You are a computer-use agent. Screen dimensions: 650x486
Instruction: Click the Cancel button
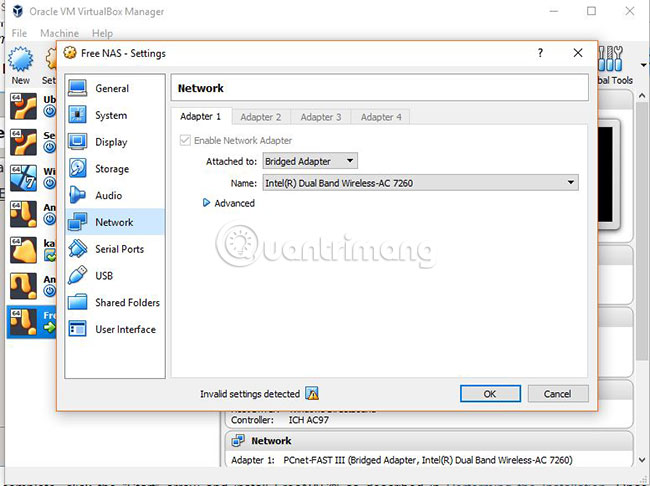[558, 394]
